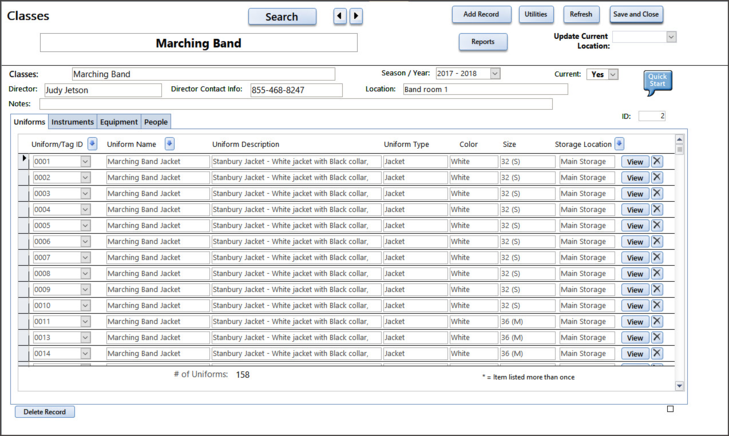Viewport: 729px width, 436px height.
Task: Click the Quick Start speech bubble icon
Action: (x=658, y=81)
